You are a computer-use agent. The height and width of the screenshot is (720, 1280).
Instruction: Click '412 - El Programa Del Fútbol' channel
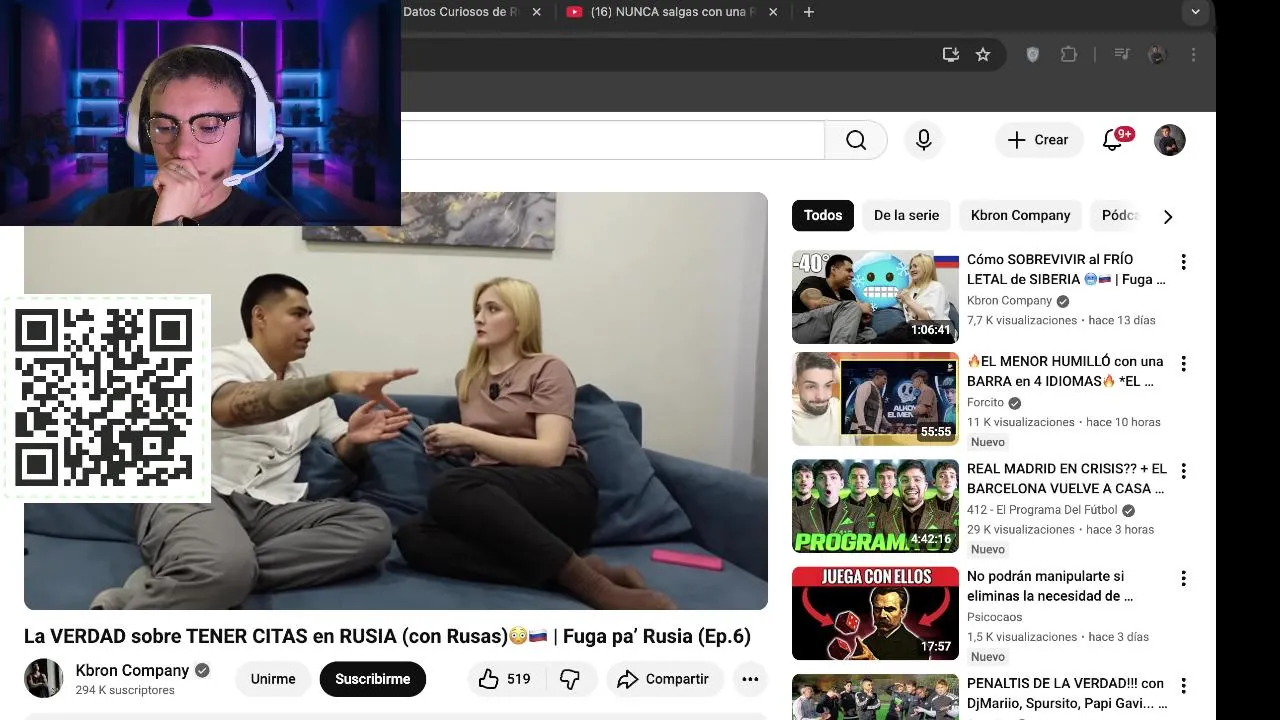click(1042, 510)
